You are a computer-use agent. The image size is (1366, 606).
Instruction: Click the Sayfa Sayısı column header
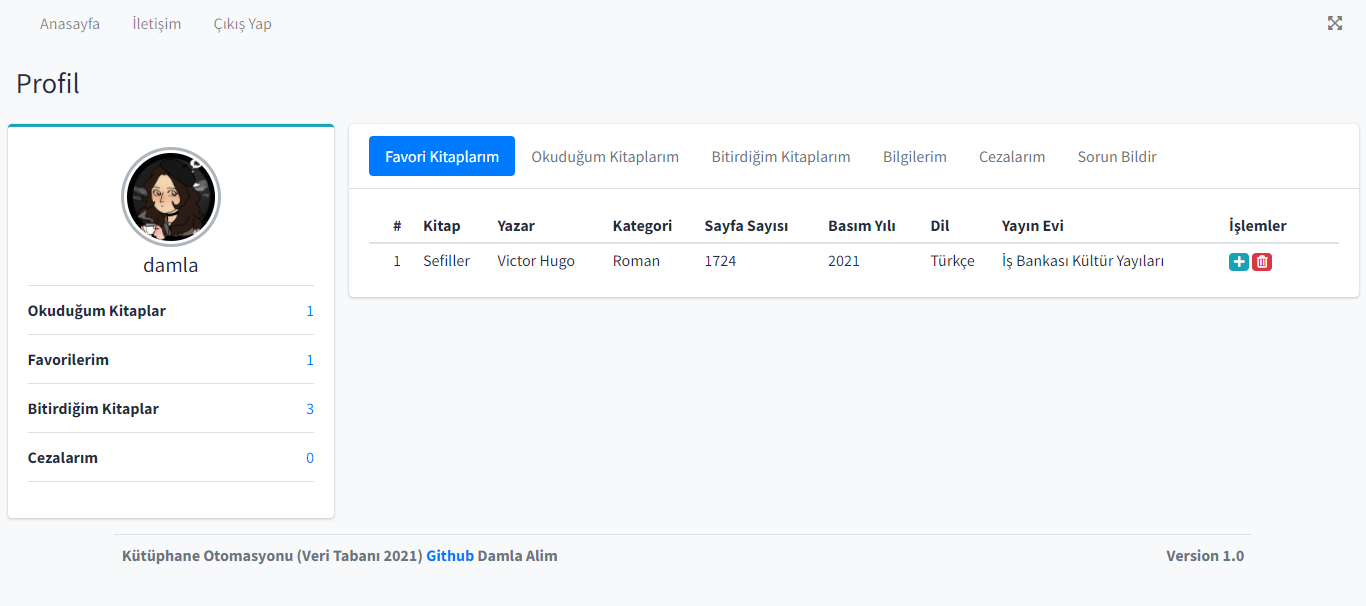coord(746,226)
